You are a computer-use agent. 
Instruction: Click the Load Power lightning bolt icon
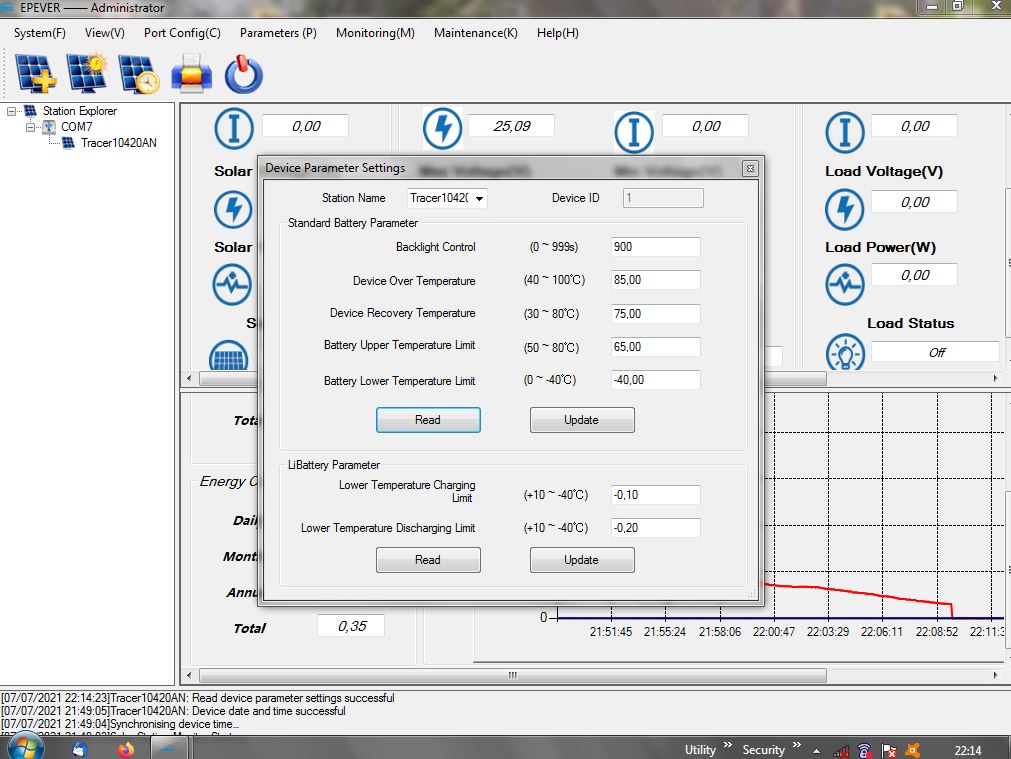[844, 210]
